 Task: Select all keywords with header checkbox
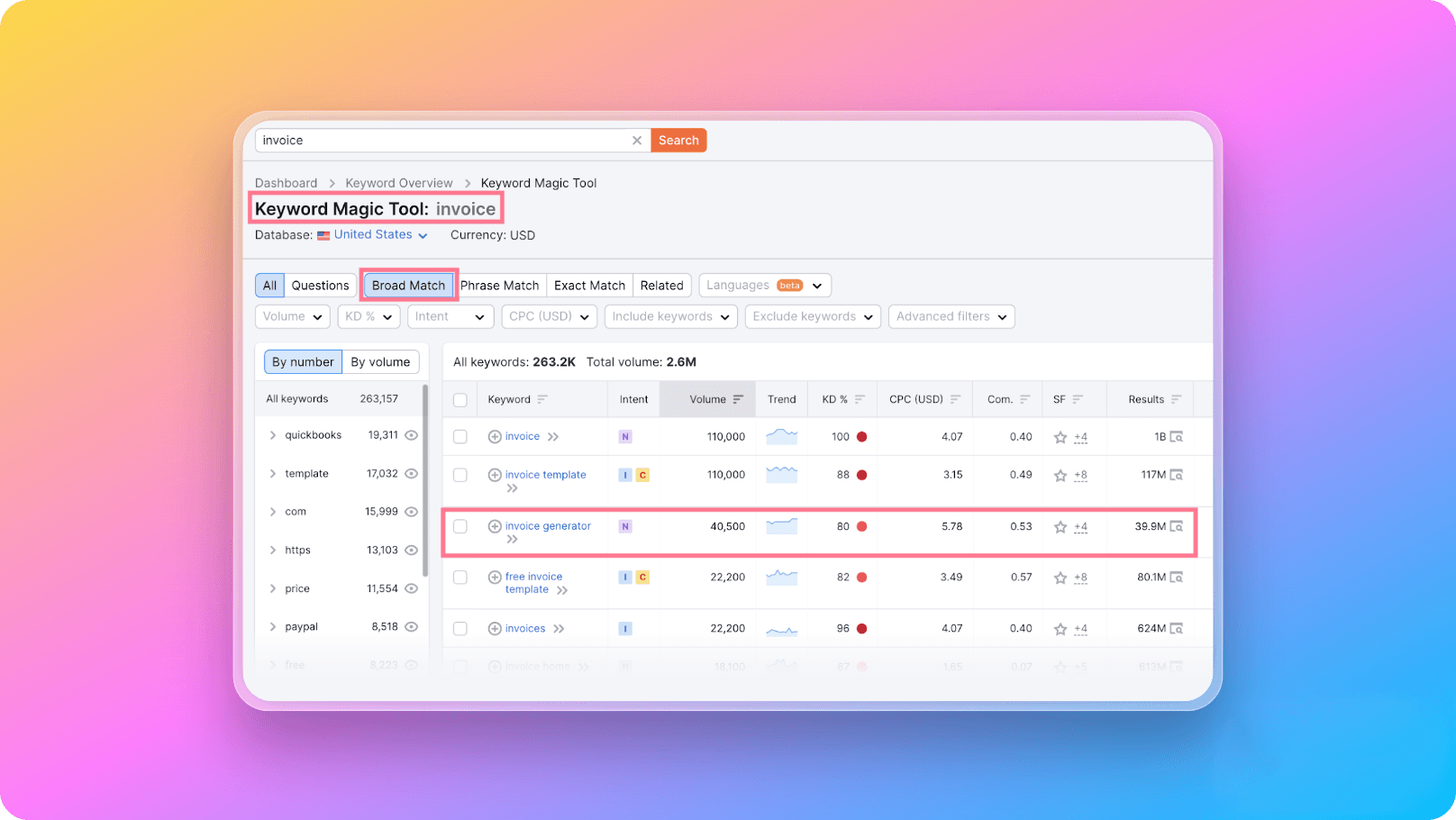tap(460, 400)
